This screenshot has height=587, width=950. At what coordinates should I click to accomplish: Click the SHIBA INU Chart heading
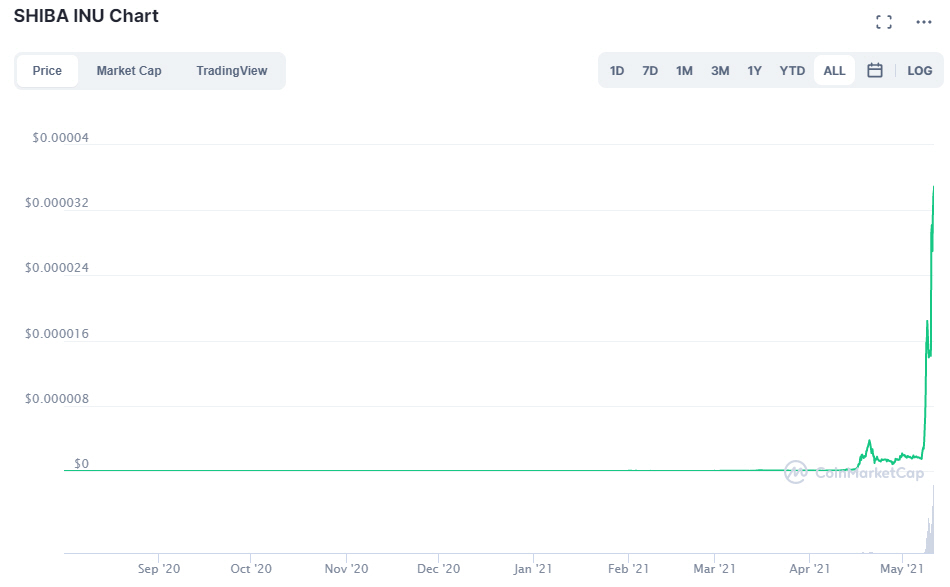pos(86,16)
